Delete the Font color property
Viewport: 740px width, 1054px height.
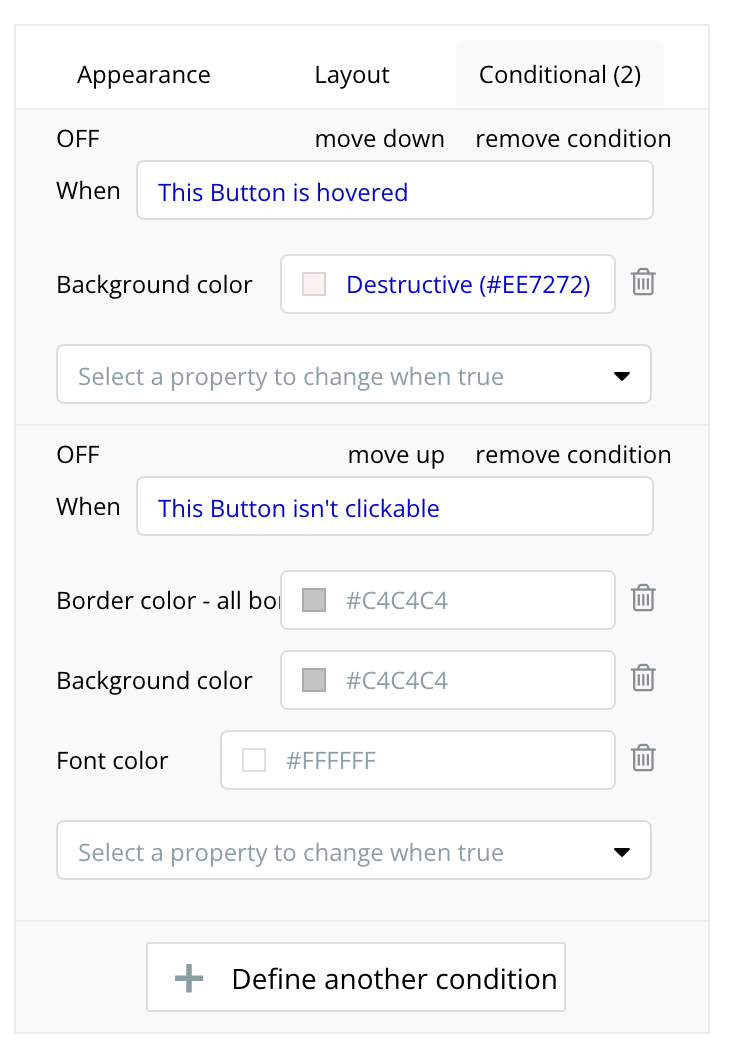point(643,759)
